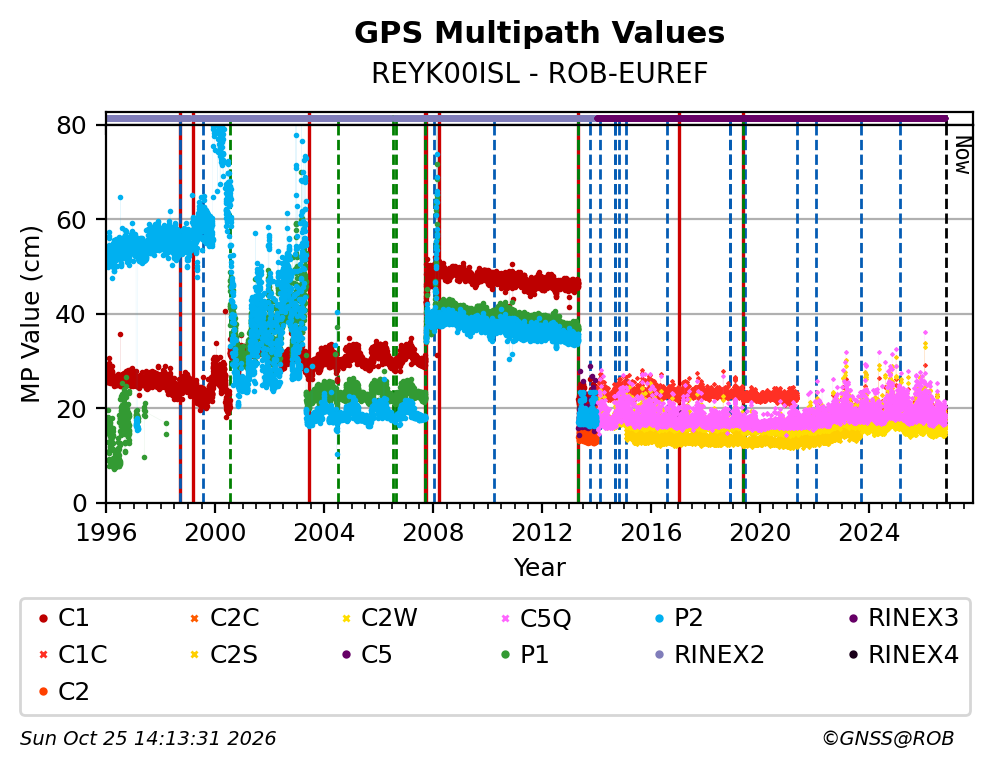
Task: Click the 80 y-axis tick label
Action: click(x=71, y=125)
